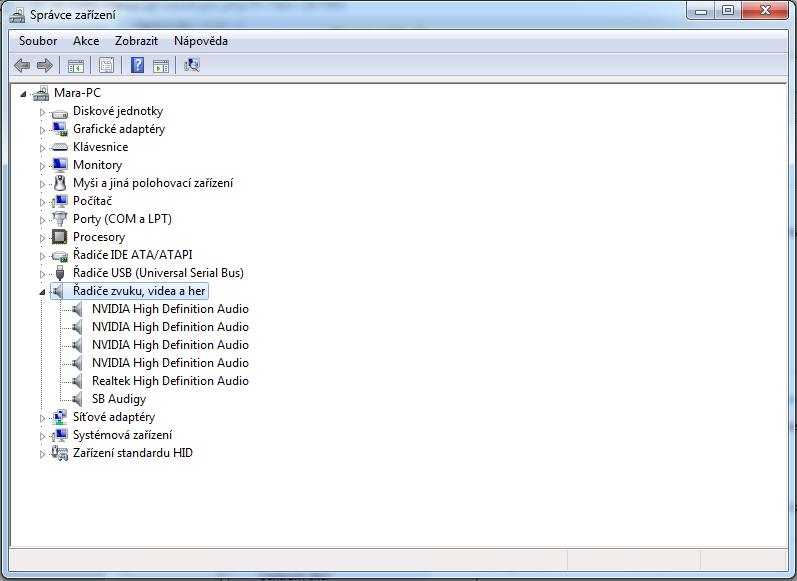797x581 pixels.
Task: Collapse Řadiče zvuku, videa a her
Action: [x=42, y=292]
